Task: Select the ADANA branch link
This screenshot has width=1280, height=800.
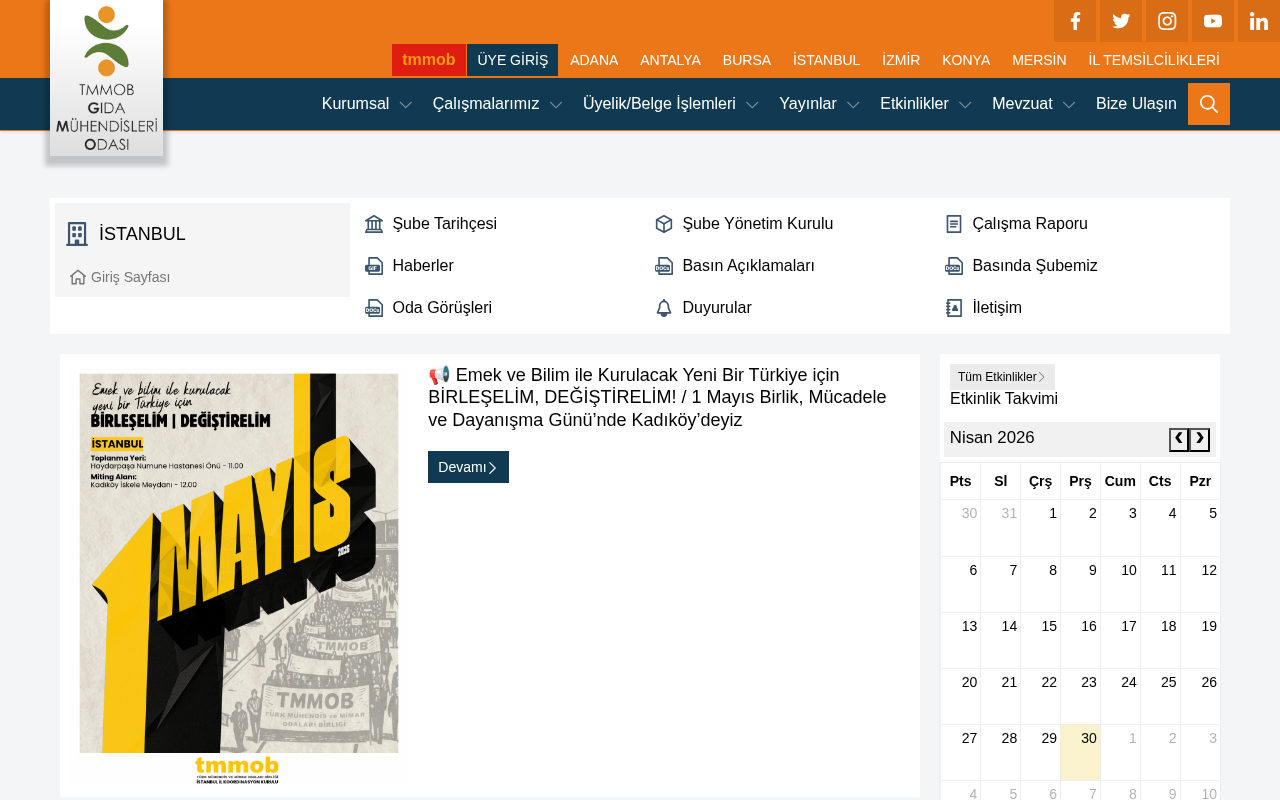Action: [x=594, y=60]
